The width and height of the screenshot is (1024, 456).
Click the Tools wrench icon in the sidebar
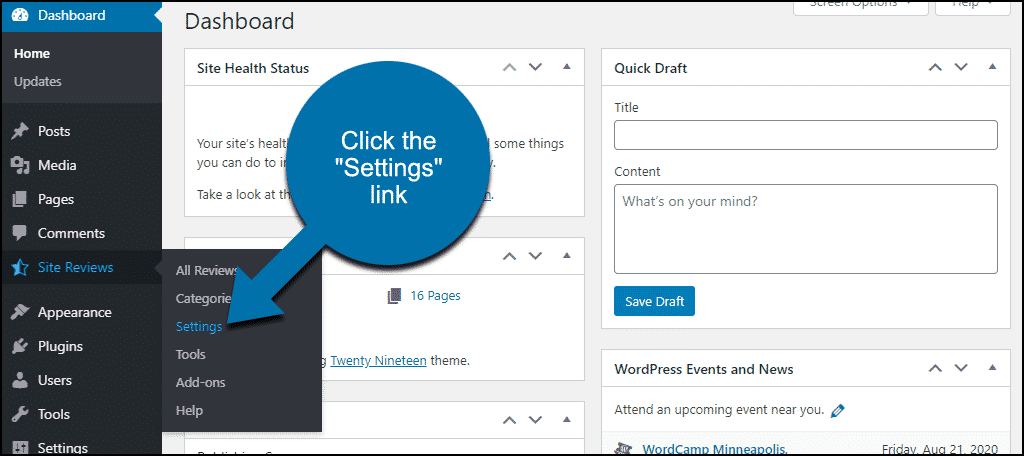point(20,414)
